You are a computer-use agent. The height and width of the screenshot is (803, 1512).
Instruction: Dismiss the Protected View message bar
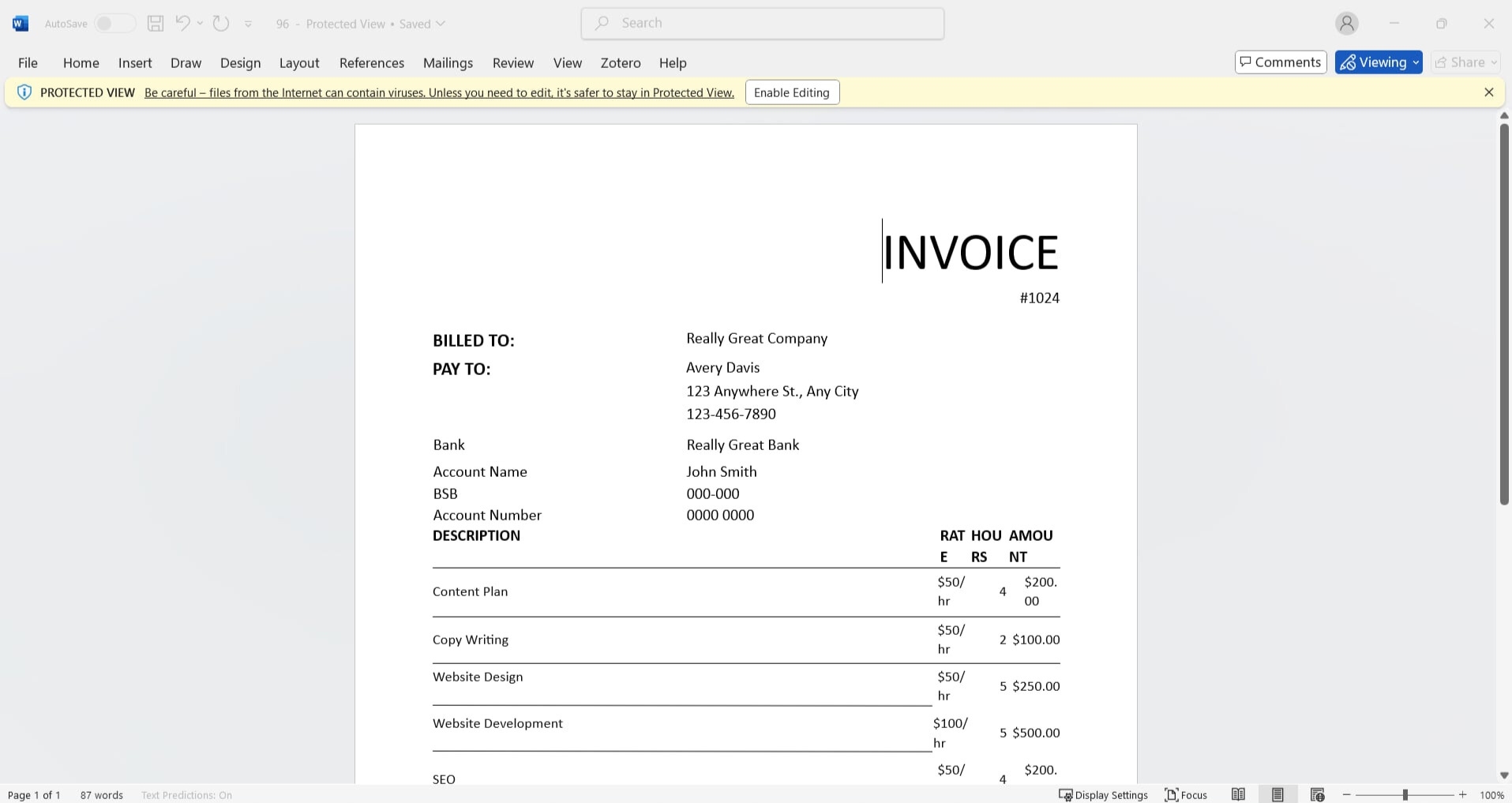tap(1488, 92)
